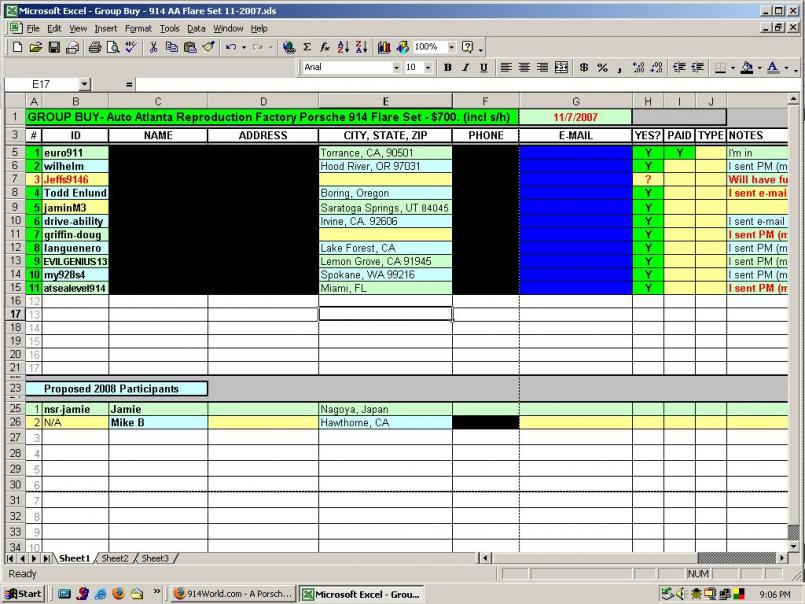
Task: Click the Start button
Action: [20, 591]
